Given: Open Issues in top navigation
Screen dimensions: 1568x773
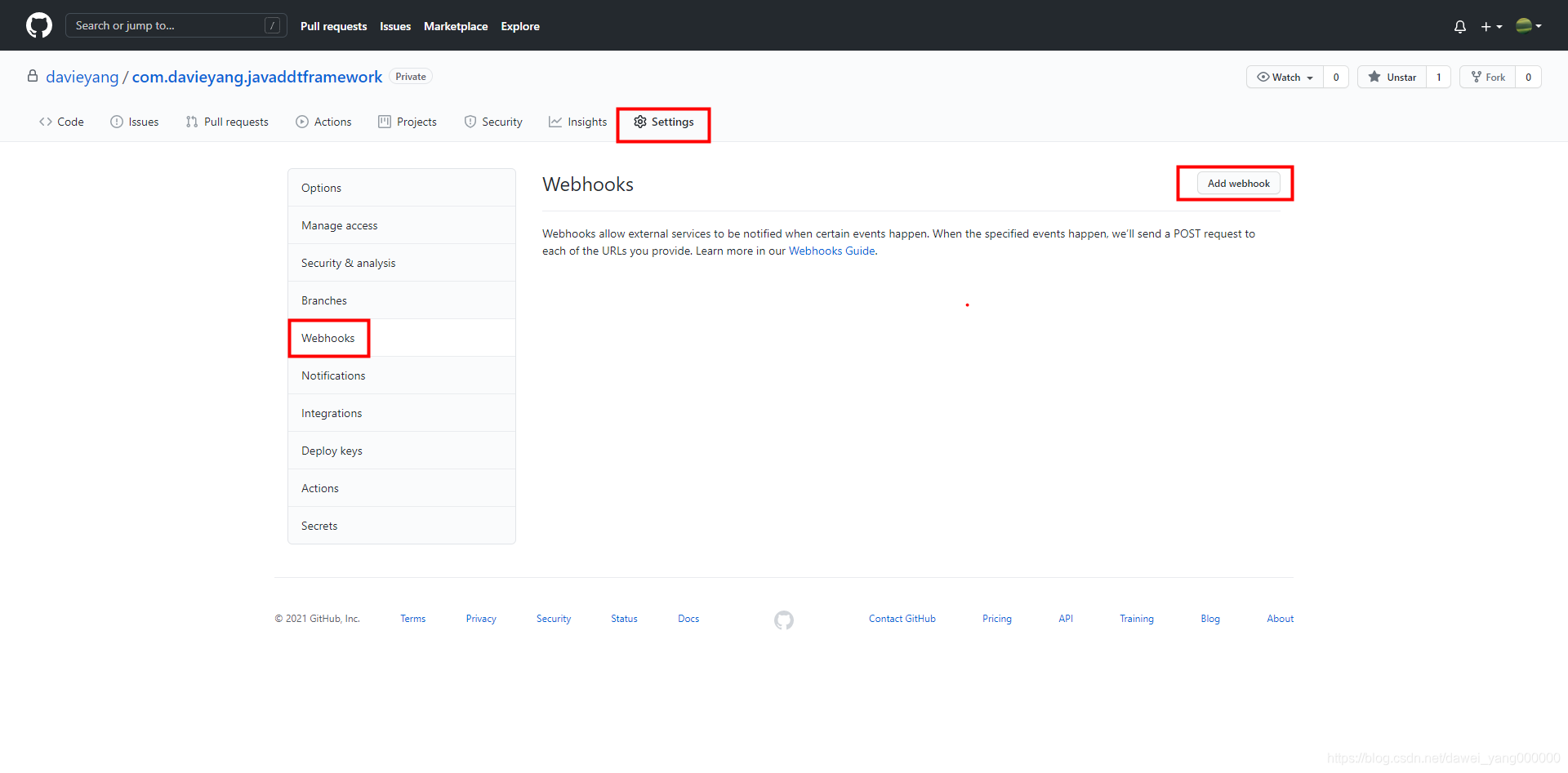Looking at the screenshot, I should click(x=395, y=26).
